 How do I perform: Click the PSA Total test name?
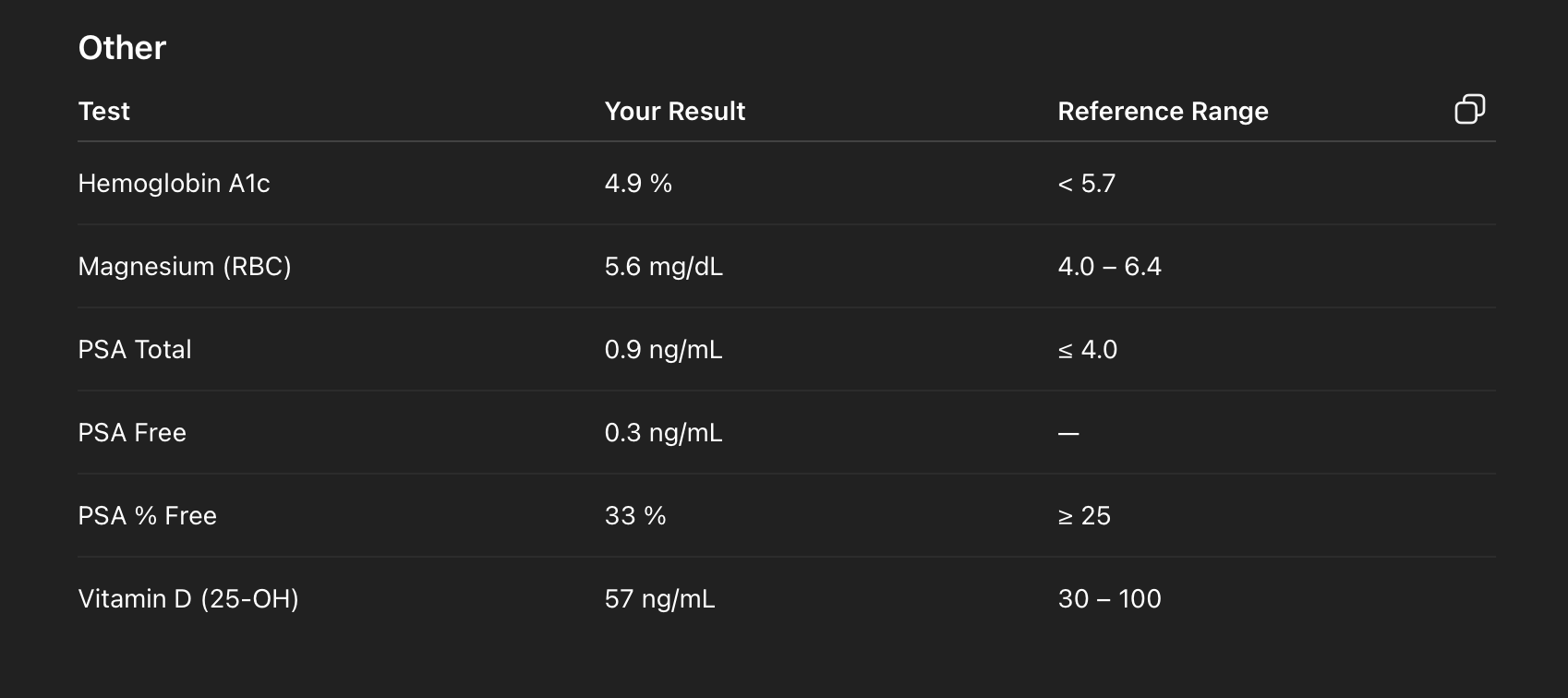point(135,350)
